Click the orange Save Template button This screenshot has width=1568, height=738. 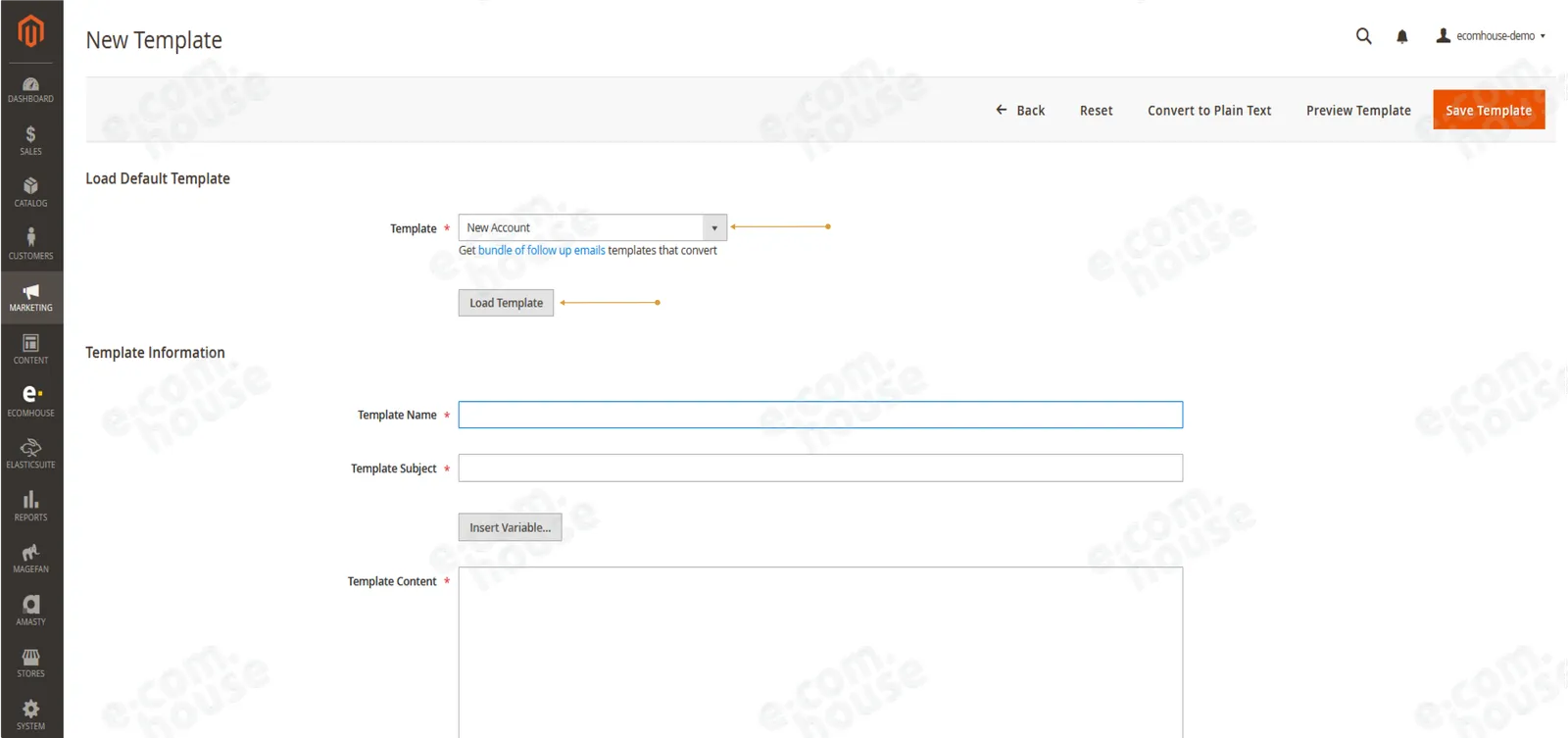pos(1489,110)
